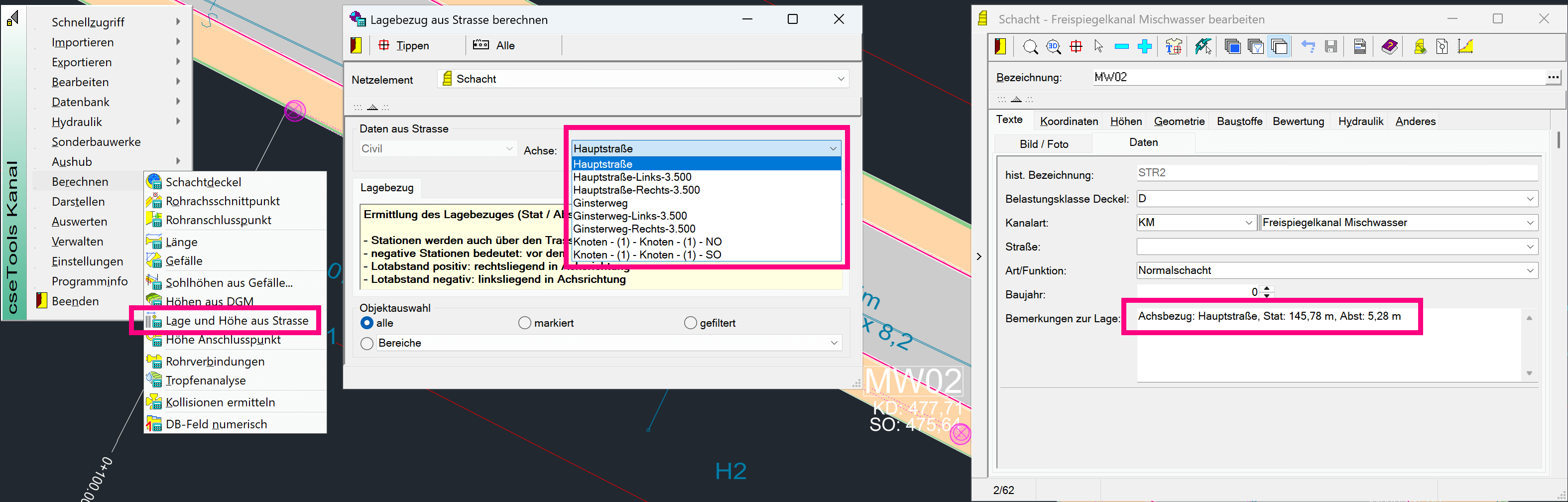Click the floppy disk save icon
Image resolution: width=1568 pixels, height=502 pixels.
(x=1331, y=47)
